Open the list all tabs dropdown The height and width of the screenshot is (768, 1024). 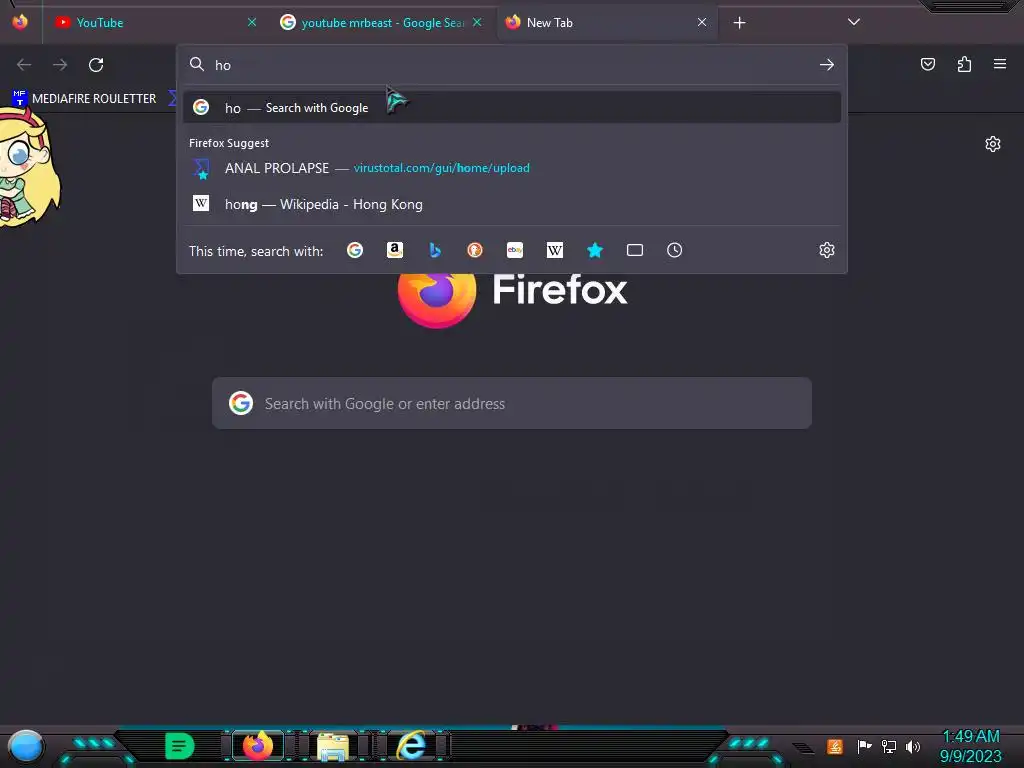854,22
